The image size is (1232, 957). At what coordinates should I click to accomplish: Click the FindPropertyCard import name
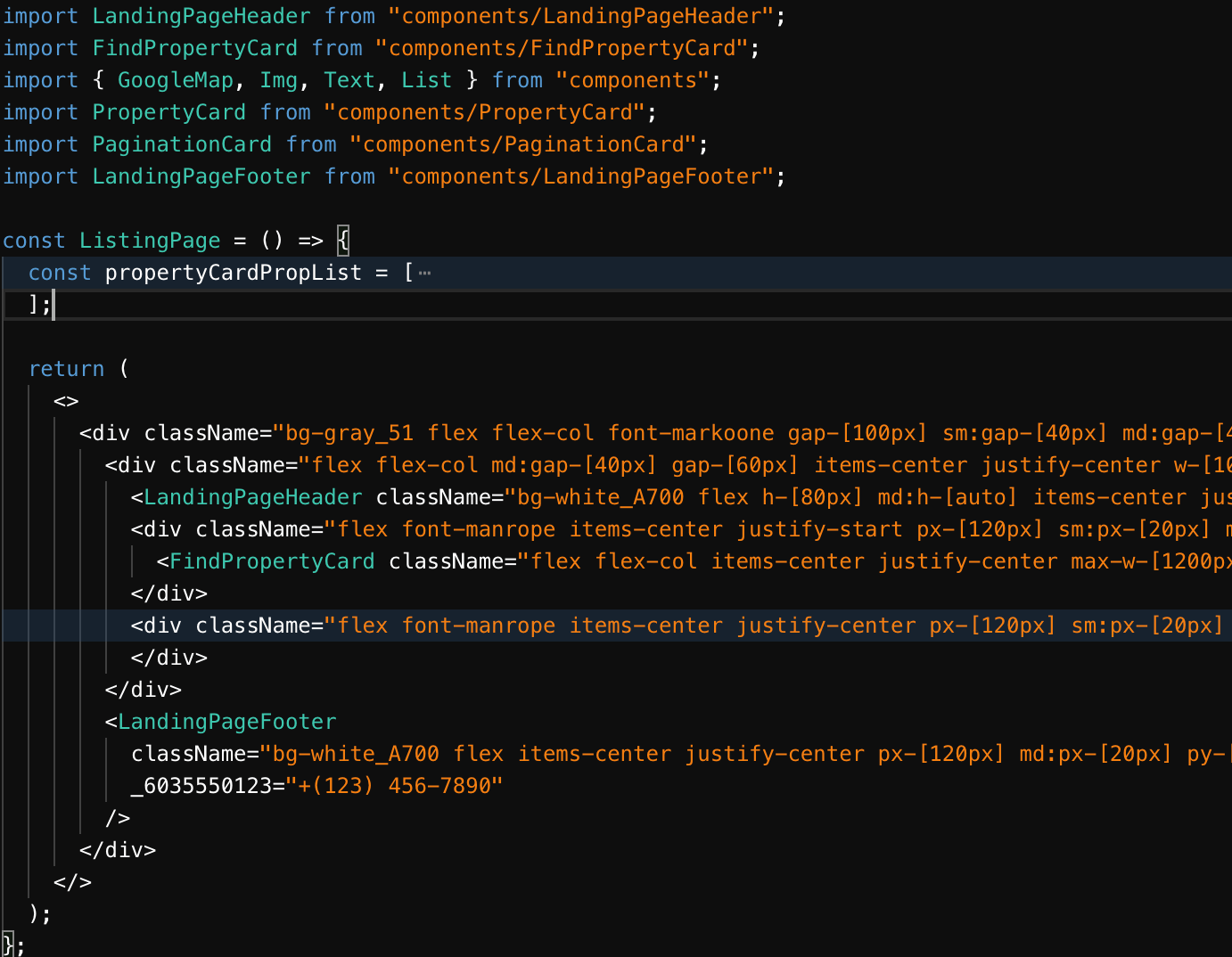194,47
